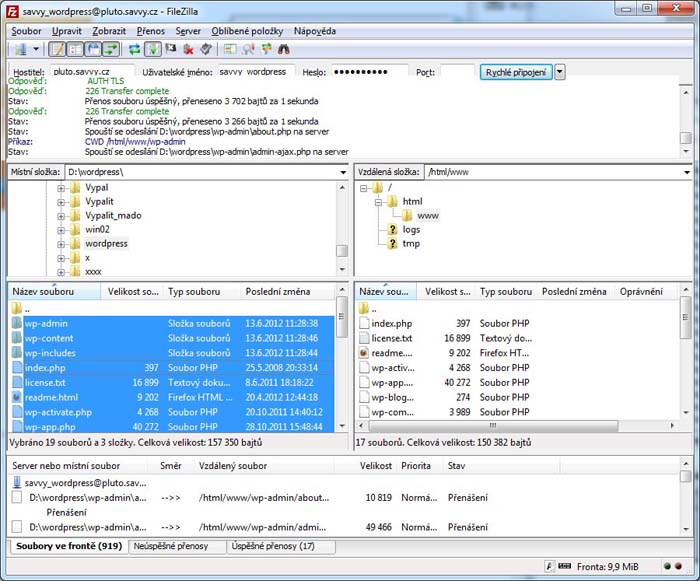Select remote license.txt file icon
The height and width of the screenshot is (581, 700).
tap(364, 338)
